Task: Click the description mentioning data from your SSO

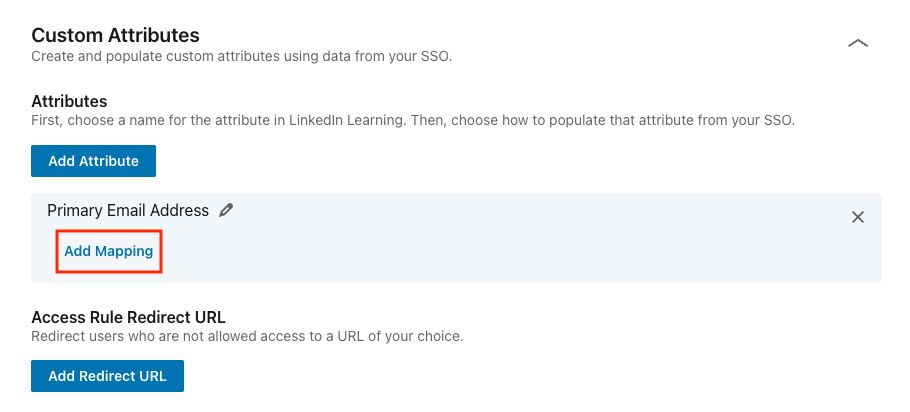Action: tap(241, 57)
